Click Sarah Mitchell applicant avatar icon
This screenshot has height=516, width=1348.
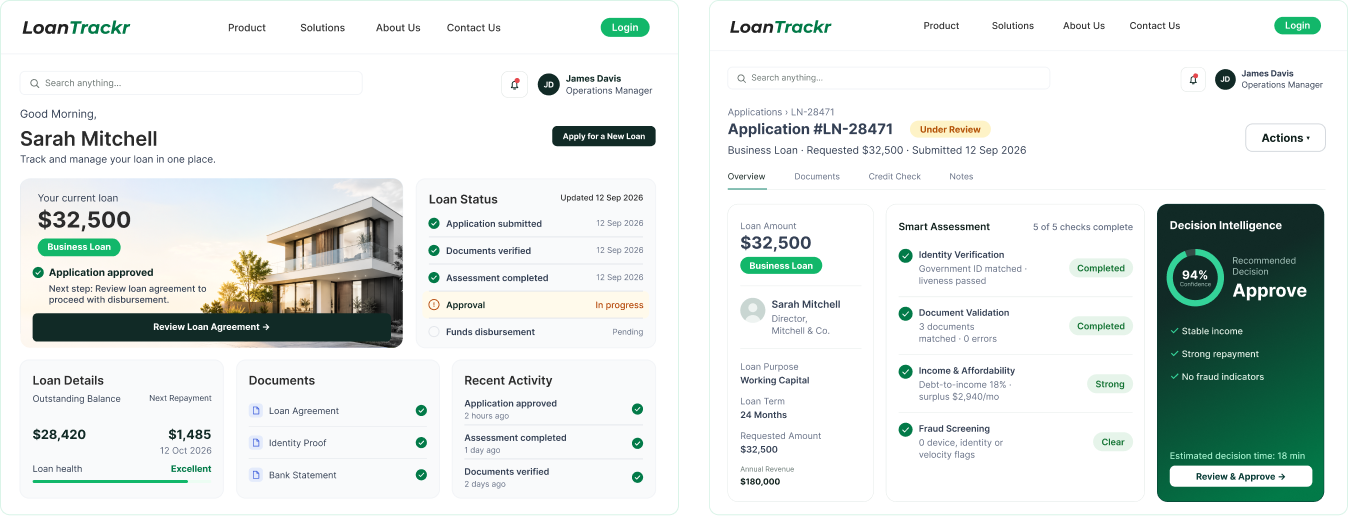pyautogui.click(x=753, y=310)
